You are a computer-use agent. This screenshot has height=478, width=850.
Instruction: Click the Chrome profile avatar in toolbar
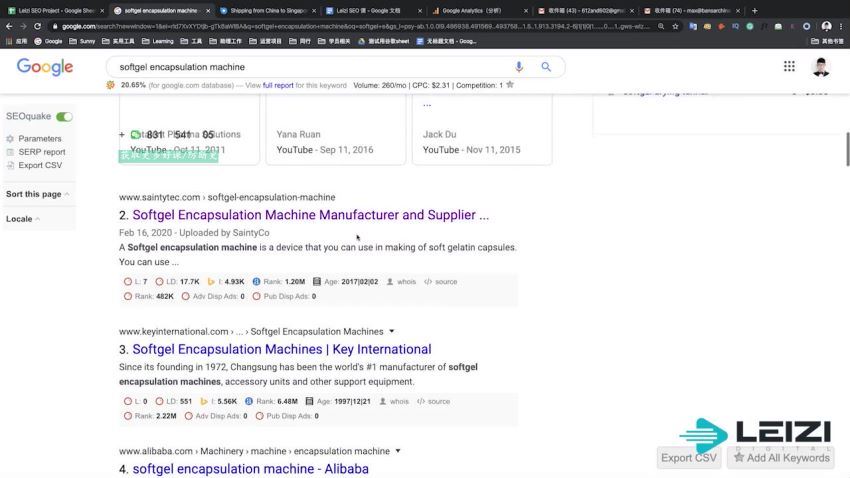click(826, 26)
